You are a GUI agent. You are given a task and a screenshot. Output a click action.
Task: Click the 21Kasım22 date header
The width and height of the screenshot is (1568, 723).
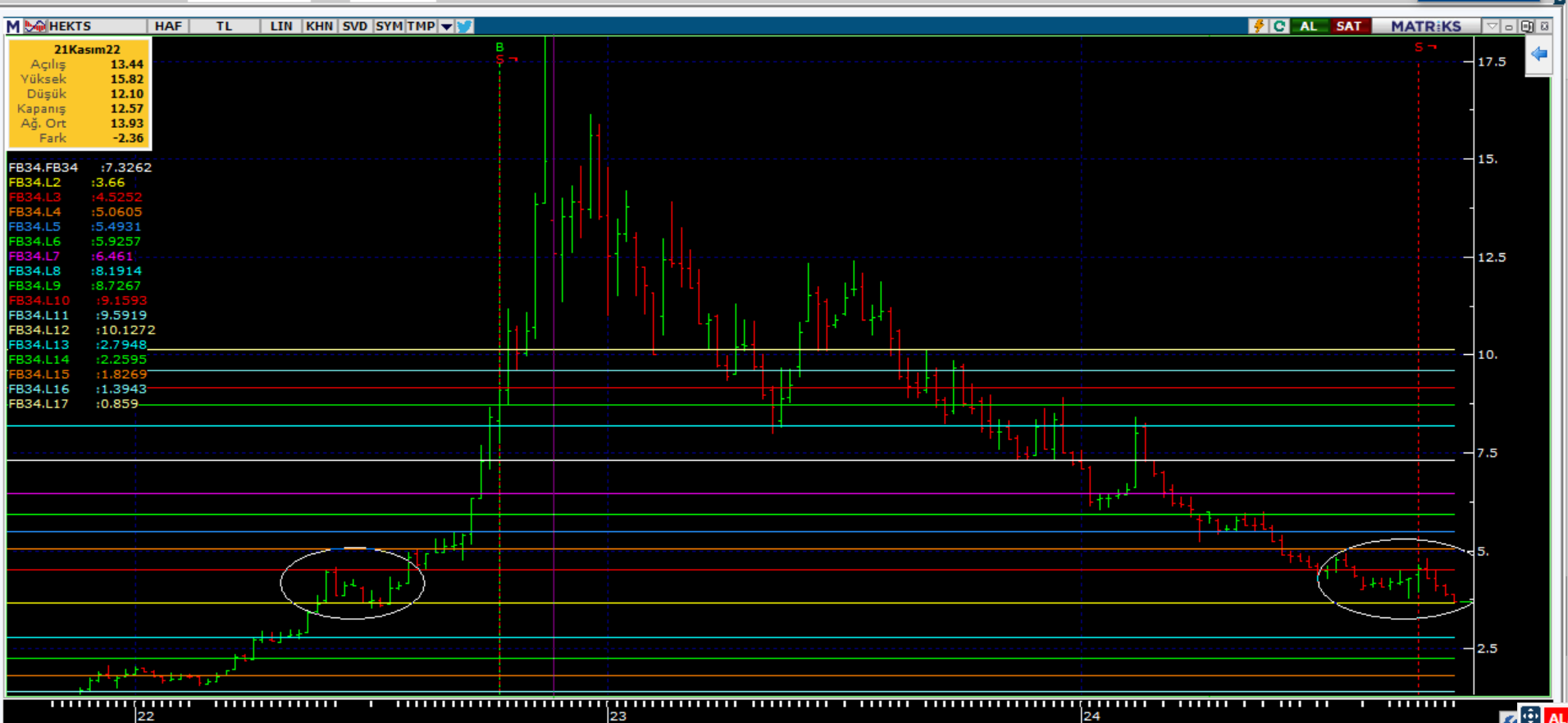click(87, 49)
